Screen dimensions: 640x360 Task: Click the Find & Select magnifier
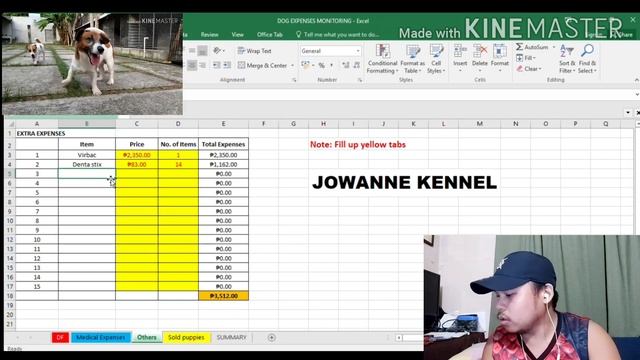coord(587,51)
